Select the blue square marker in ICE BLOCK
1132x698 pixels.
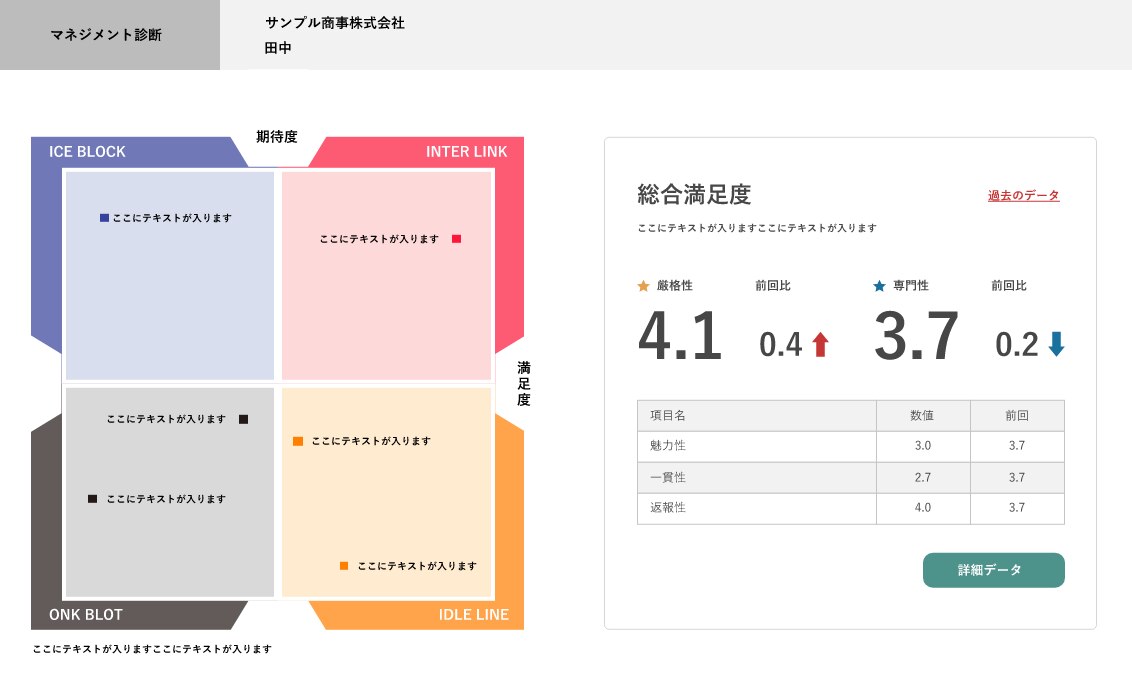click(104, 217)
